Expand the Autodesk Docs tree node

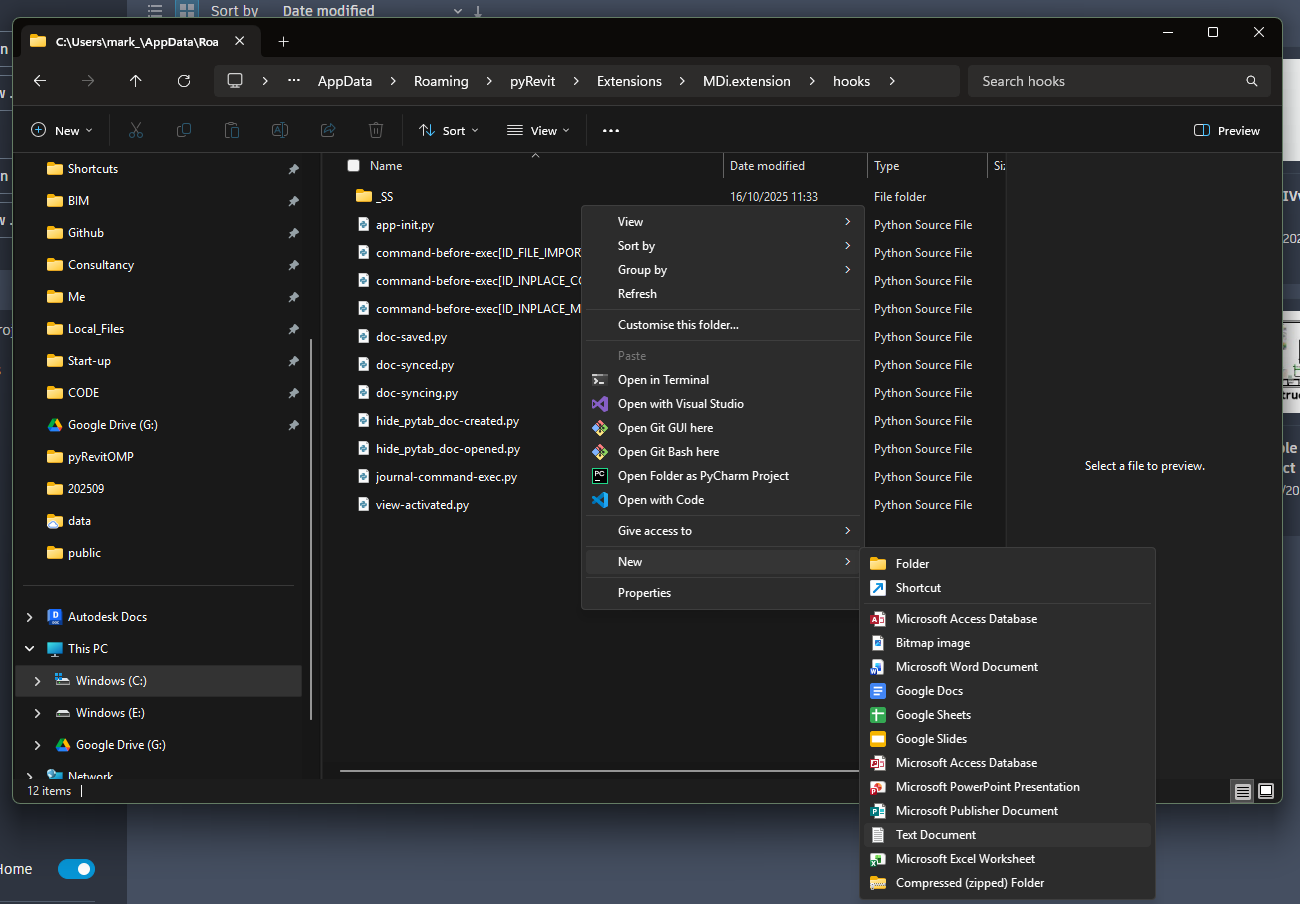pos(29,617)
